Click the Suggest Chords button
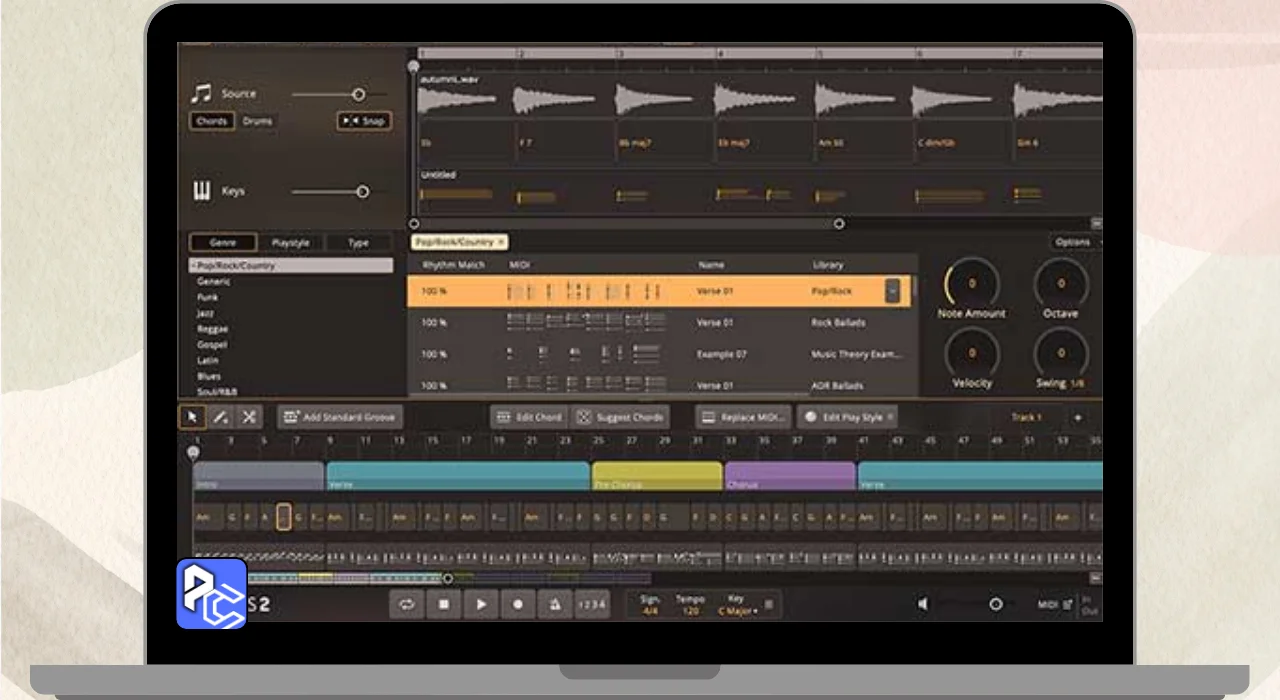This screenshot has width=1280, height=700. click(x=620, y=417)
